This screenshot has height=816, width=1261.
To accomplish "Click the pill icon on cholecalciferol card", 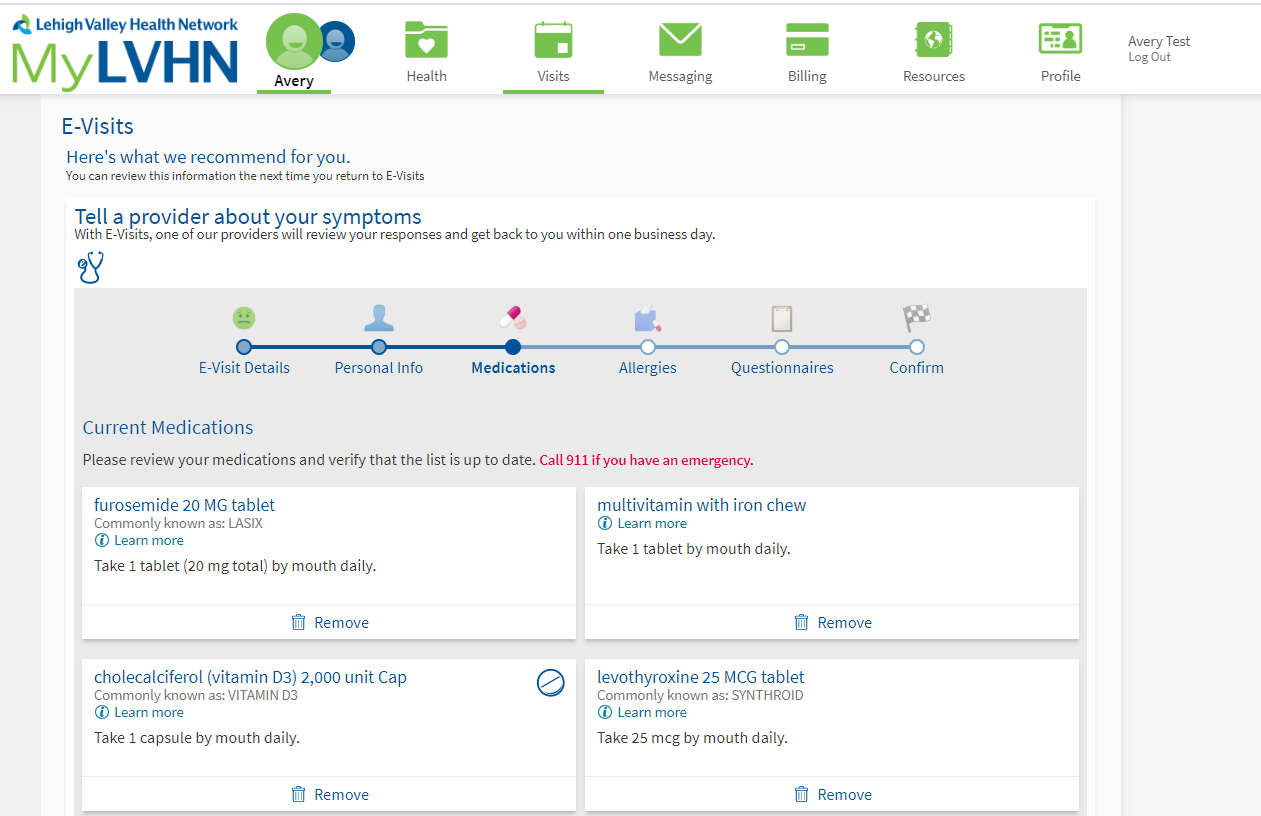I will pyautogui.click(x=551, y=683).
